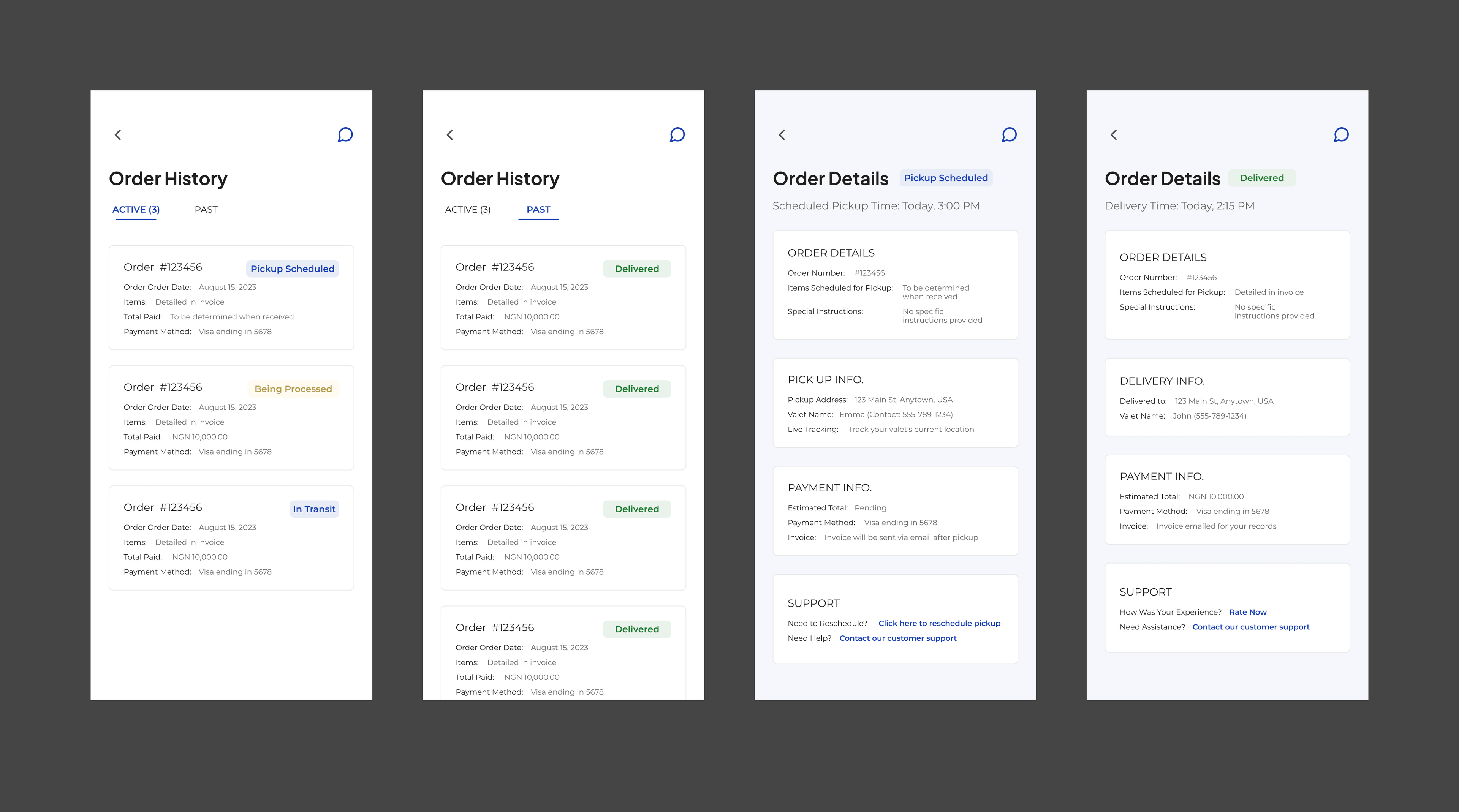
Task: Click the 'Delivery Time: Today, 2:15 PM' text
Action: tap(1179, 205)
